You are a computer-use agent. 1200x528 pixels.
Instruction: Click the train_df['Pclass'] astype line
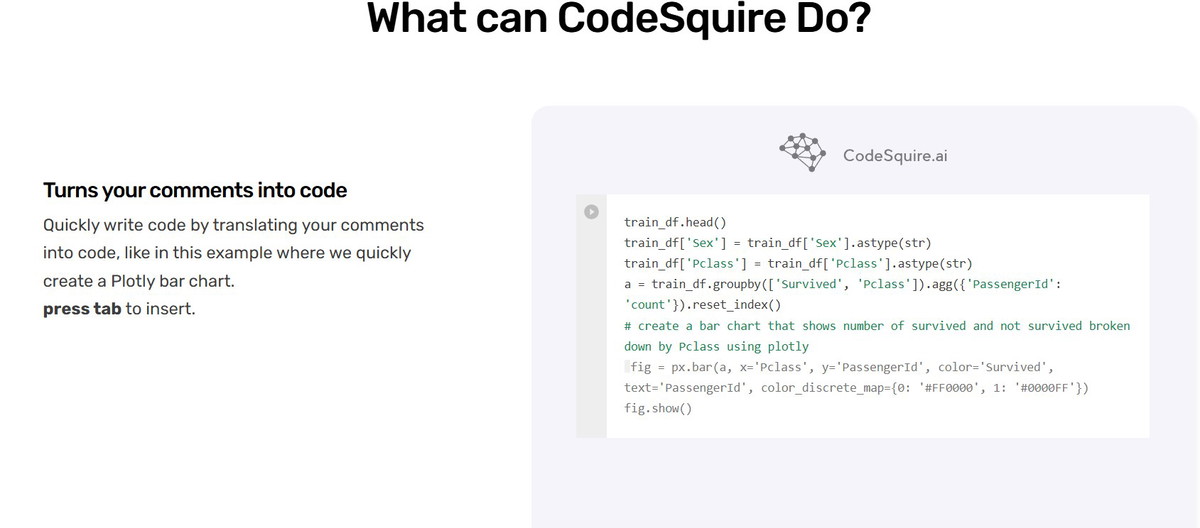(798, 264)
